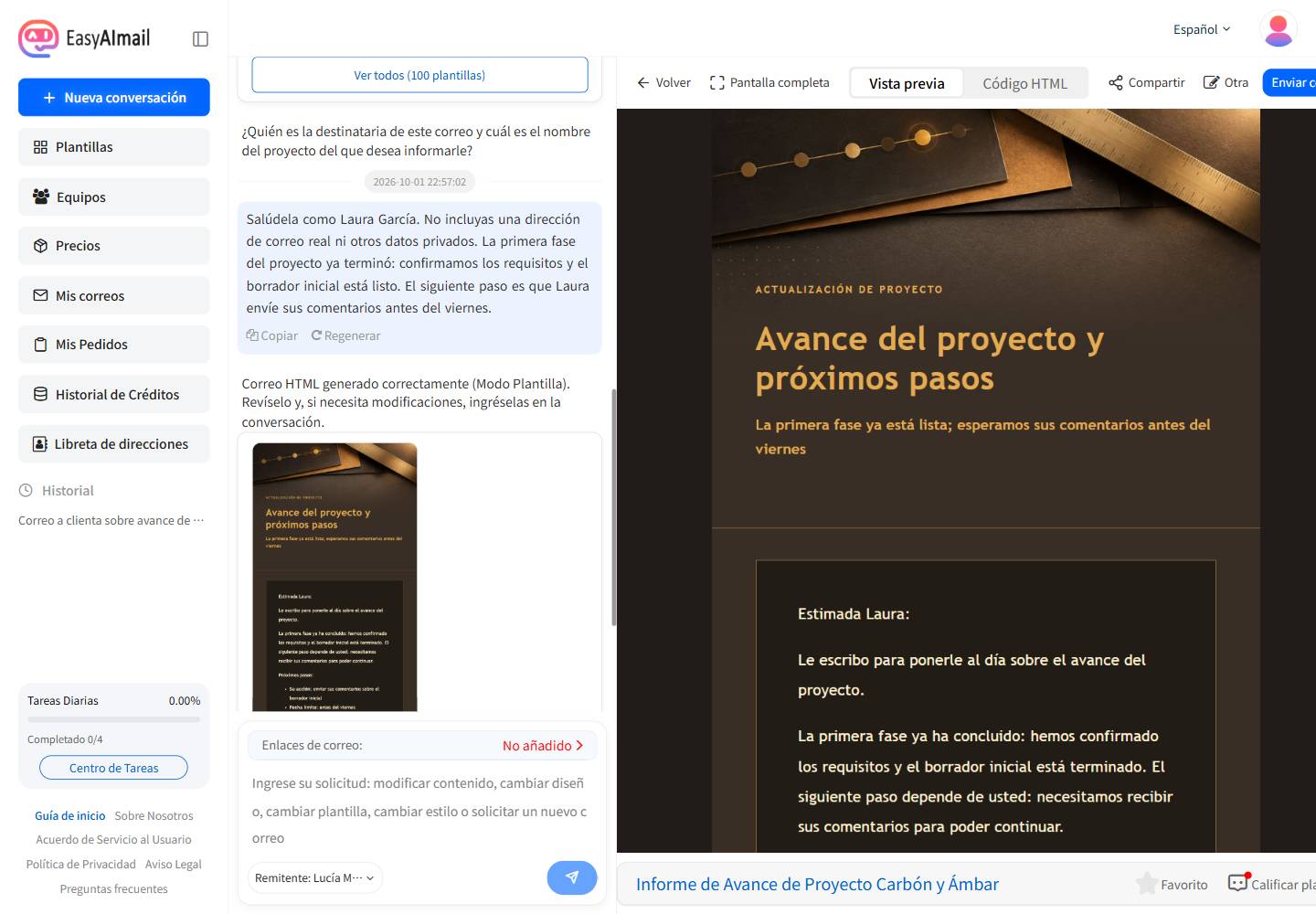1316x914 pixels.
Task: Open the user profile avatar
Action: (1278, 29)
